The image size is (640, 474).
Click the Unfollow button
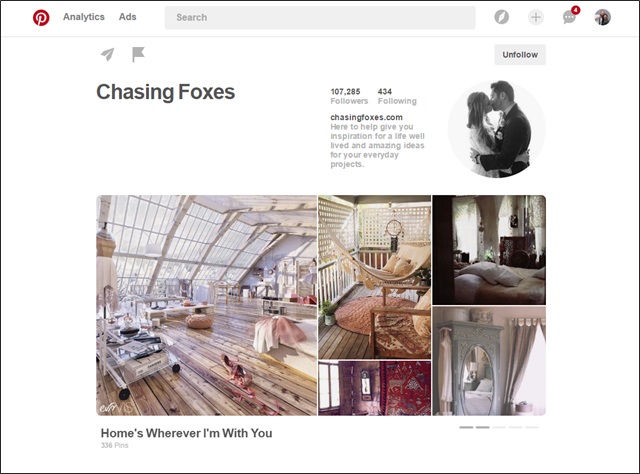pyautogui.click(x=520, y=55)
